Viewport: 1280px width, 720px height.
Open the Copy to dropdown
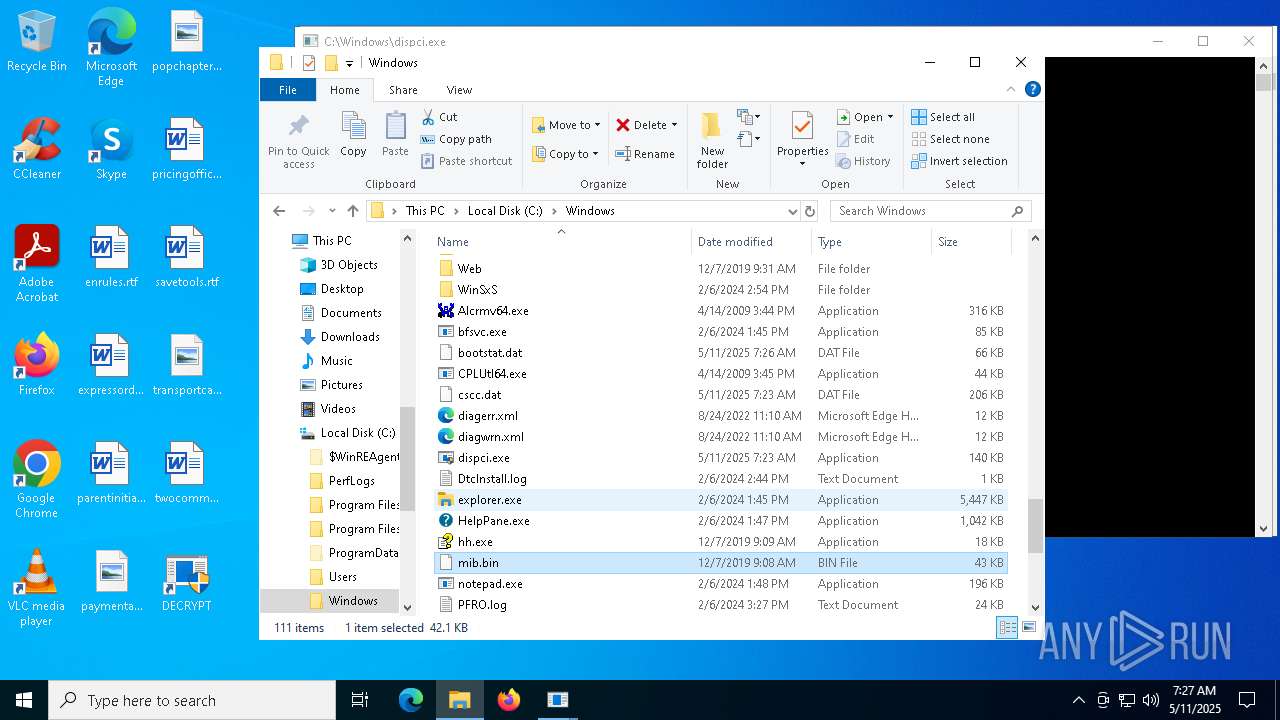click(565, 154)
